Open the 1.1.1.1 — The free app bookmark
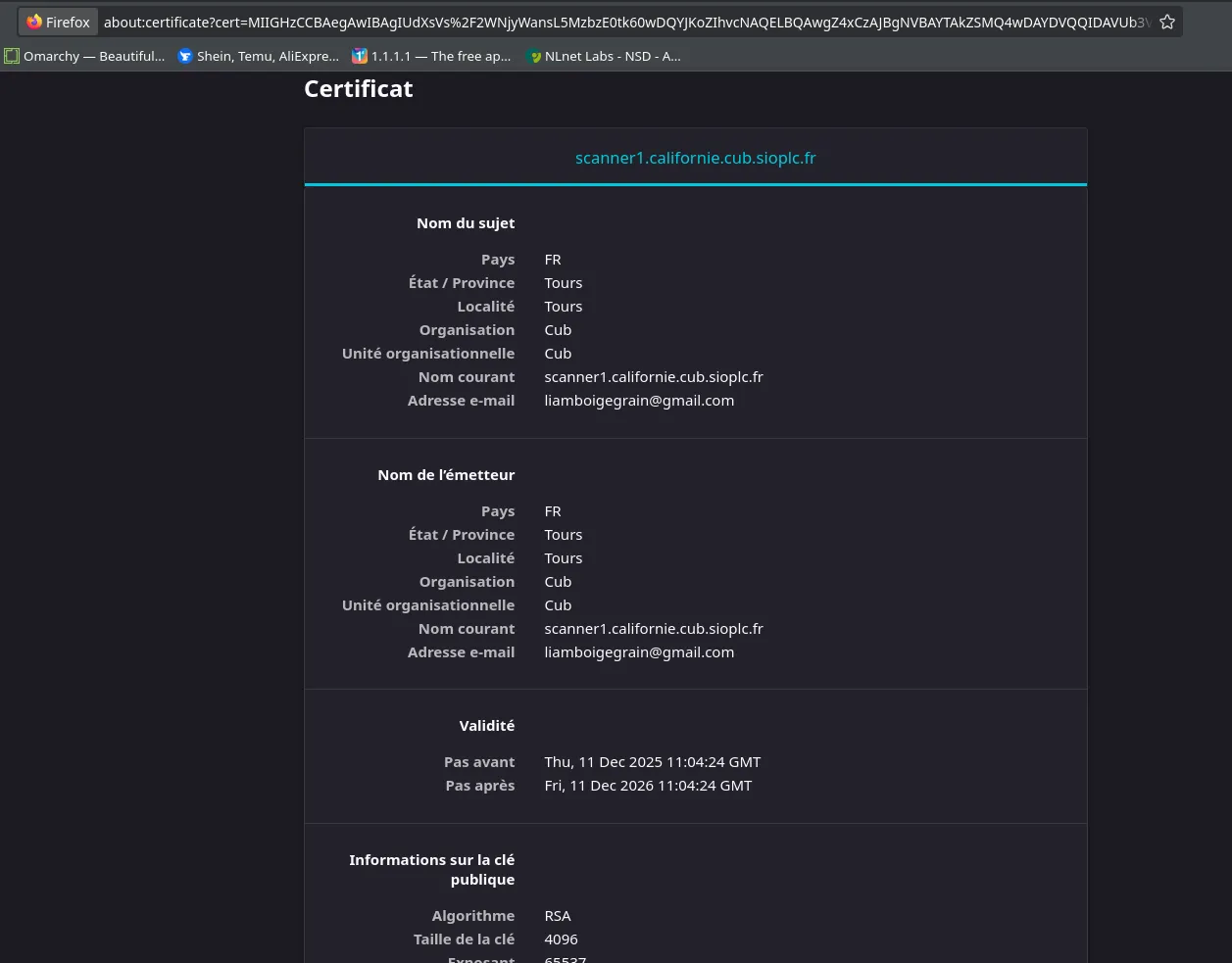1232x963 pixels. click(440, 56)
